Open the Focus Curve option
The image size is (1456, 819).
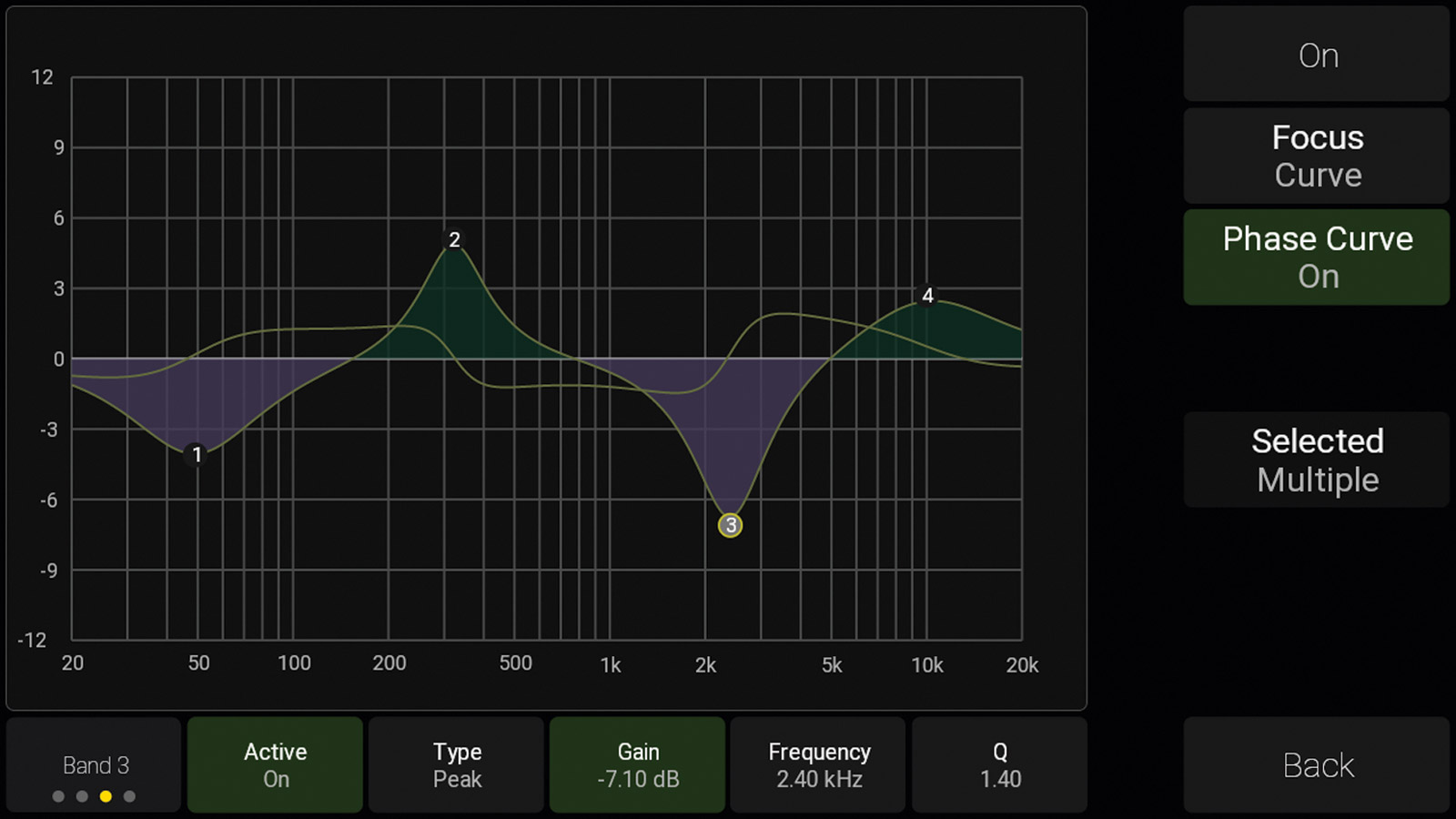tap(1316, 156)
